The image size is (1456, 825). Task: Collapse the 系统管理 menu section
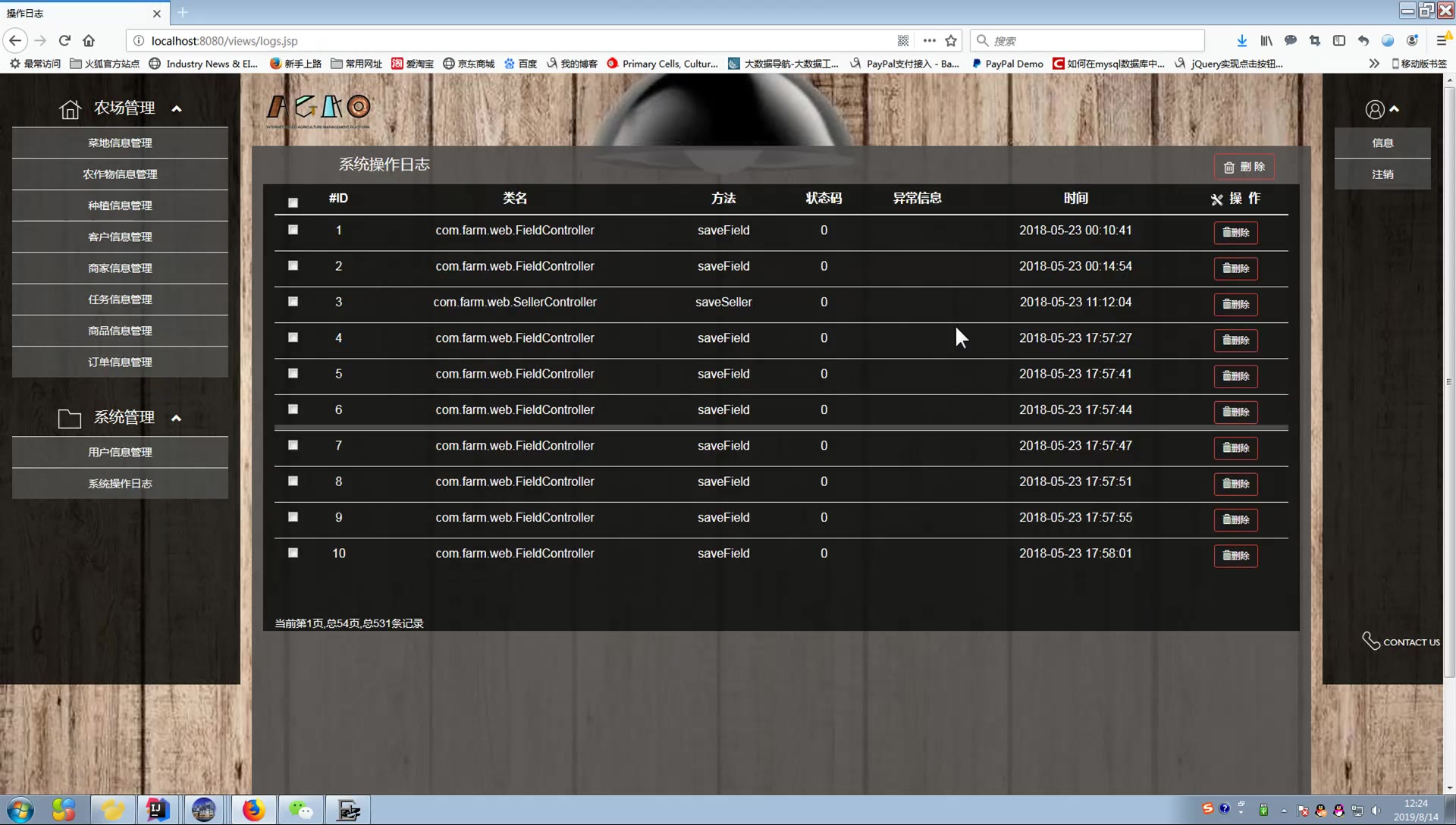click(x=176, y=419)
